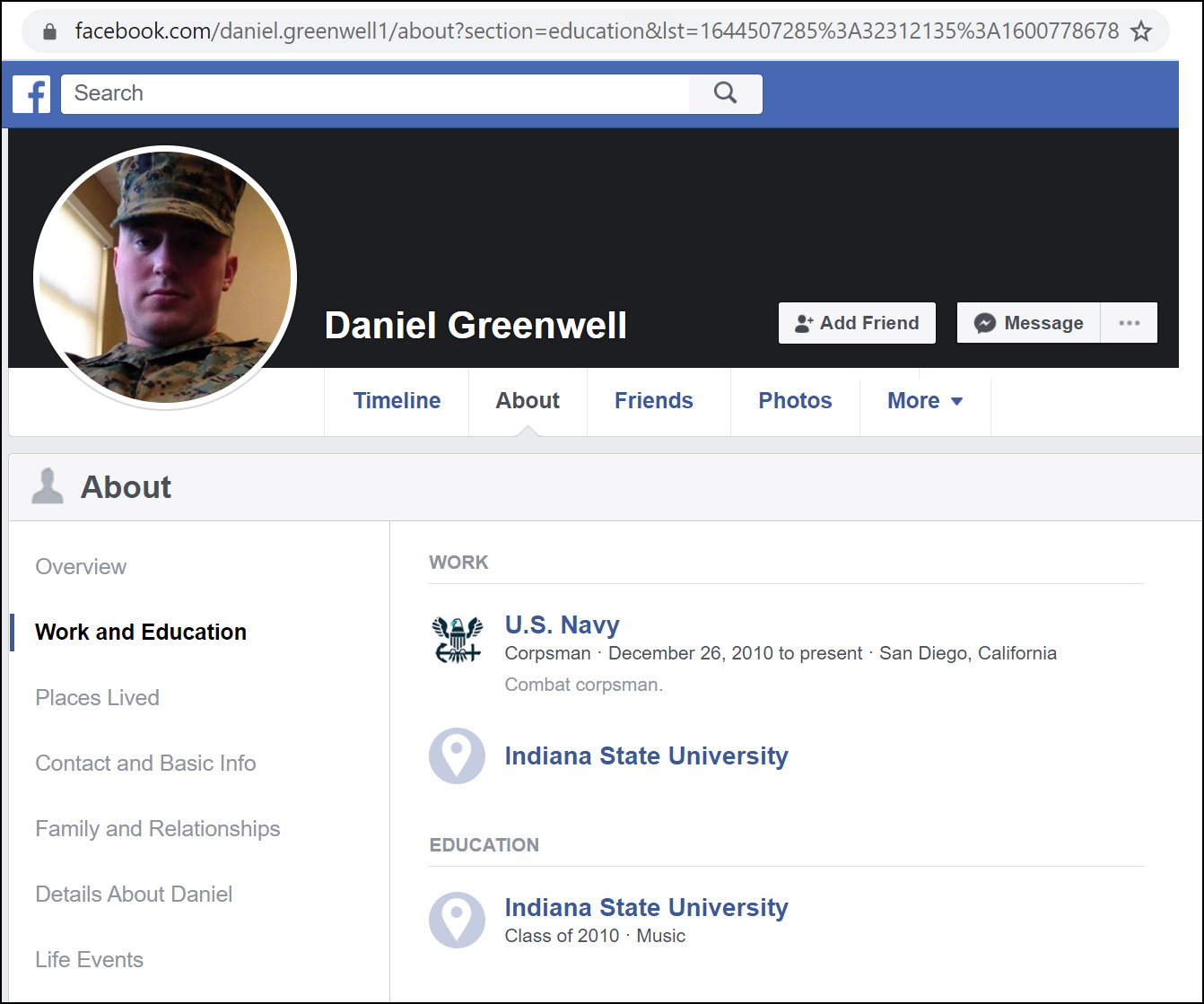
Task: Select Places Lived in the sidebar
Action: [x=97, y=697]
